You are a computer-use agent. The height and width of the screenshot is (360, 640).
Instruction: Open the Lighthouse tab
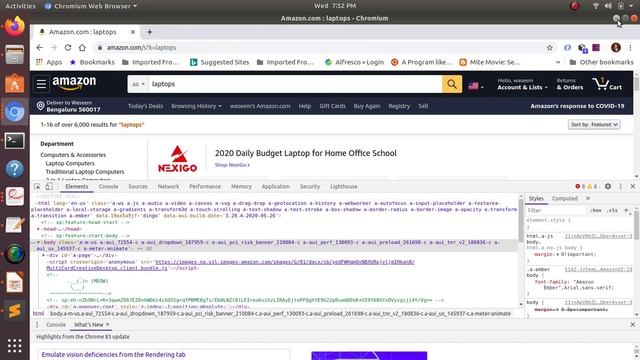click(344, 187)
